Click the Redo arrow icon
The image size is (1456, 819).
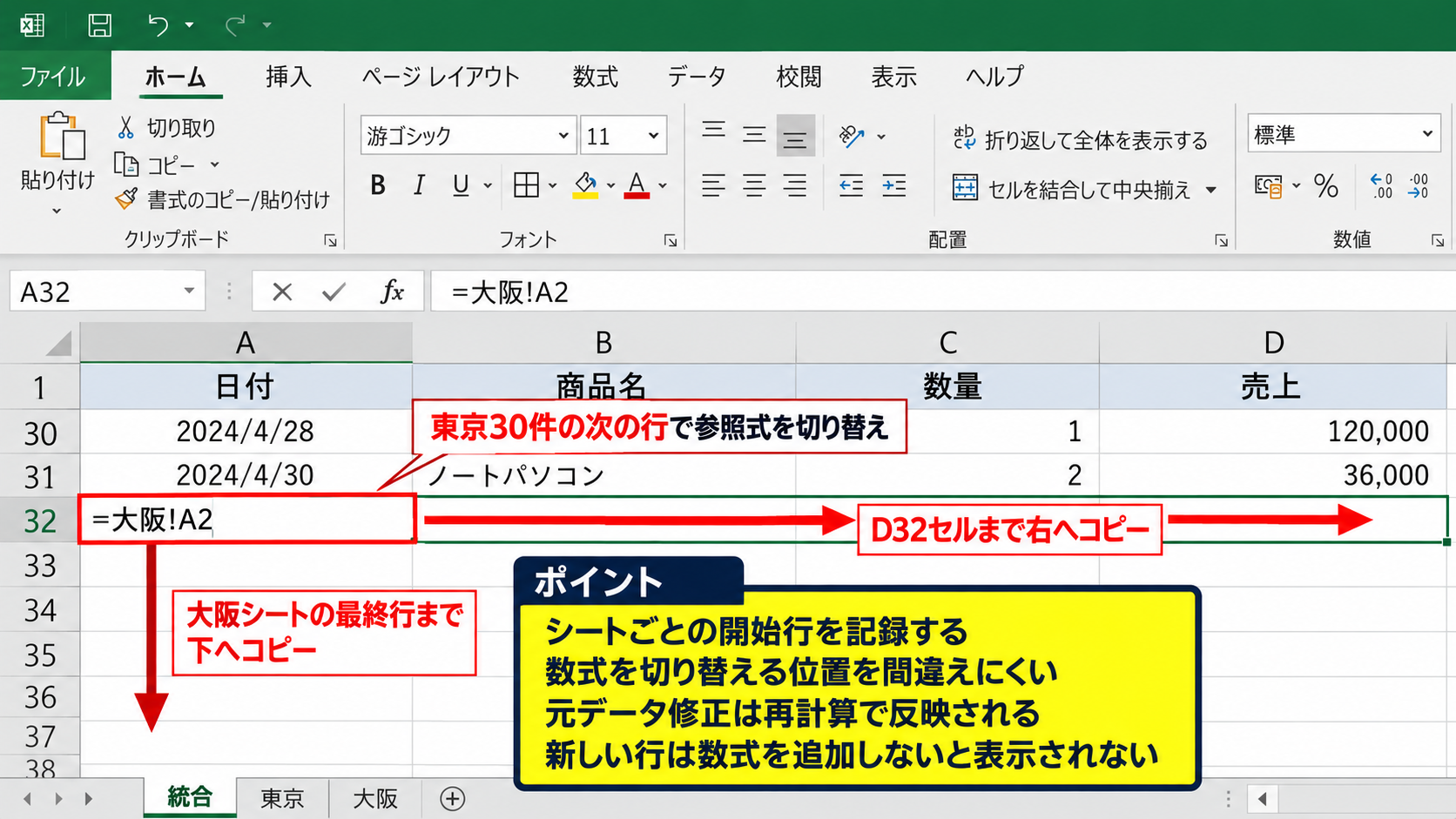tap(235, 25)
